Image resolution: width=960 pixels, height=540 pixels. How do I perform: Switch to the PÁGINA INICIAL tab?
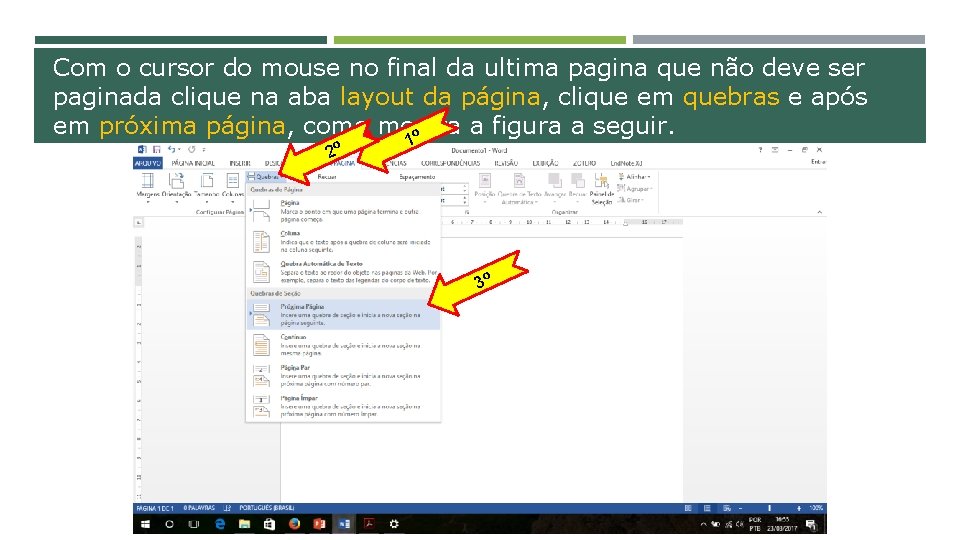coord(193,163)
